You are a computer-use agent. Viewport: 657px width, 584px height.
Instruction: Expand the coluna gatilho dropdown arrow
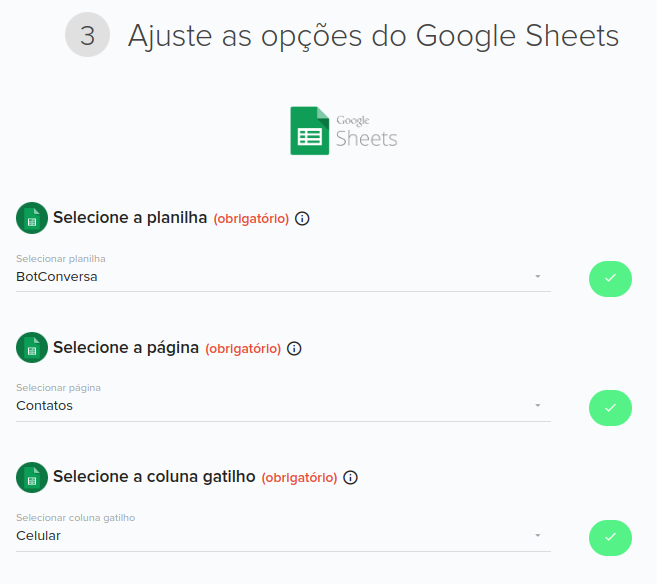tap(538, 535)
